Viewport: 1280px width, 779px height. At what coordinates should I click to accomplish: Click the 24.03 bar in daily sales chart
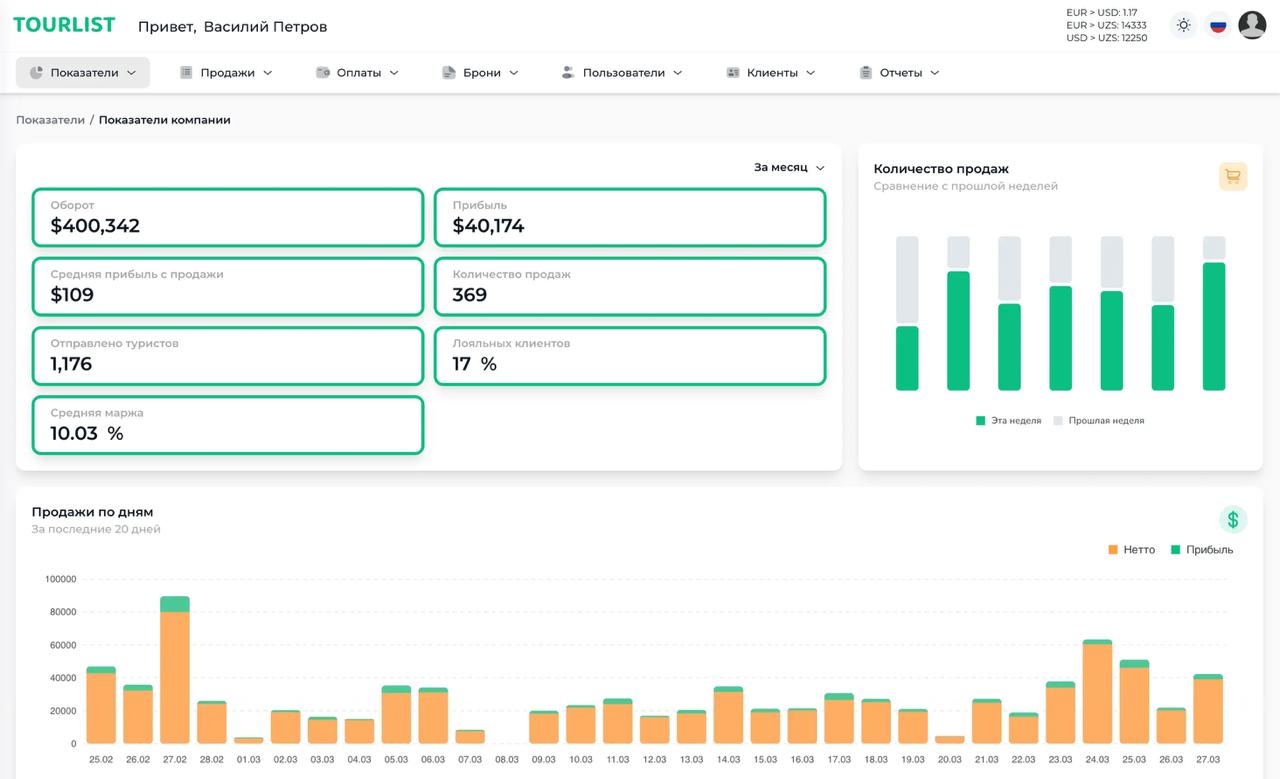click(1097, 692)
